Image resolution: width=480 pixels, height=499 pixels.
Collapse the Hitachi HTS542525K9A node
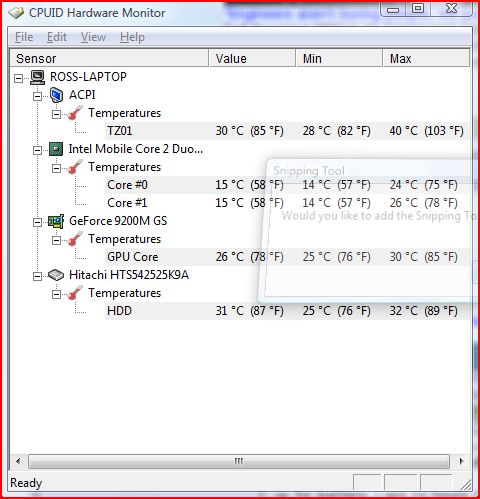point(38,276)
